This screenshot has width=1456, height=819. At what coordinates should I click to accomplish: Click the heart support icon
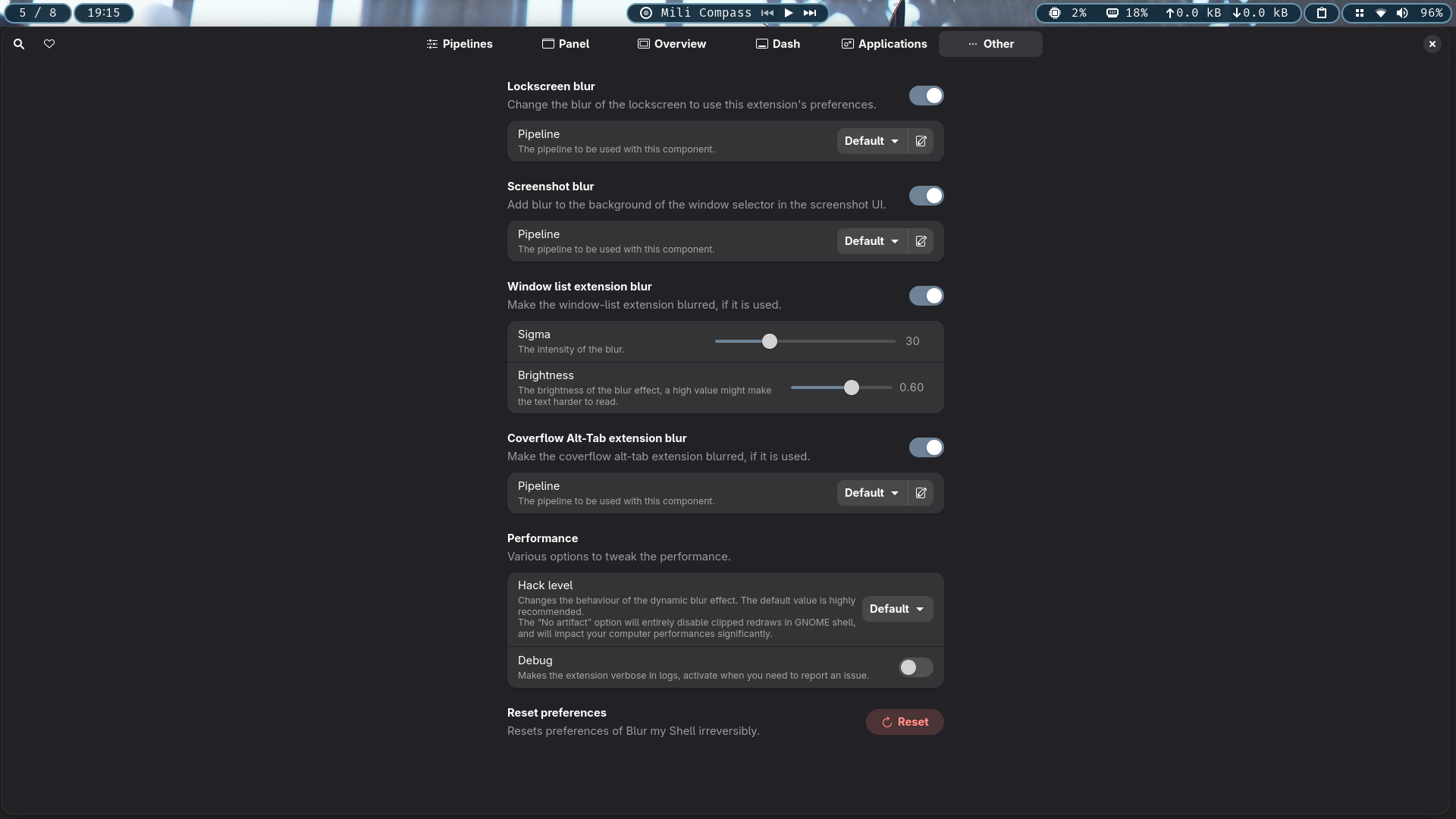pyautogui.click(x=49, y=44)
